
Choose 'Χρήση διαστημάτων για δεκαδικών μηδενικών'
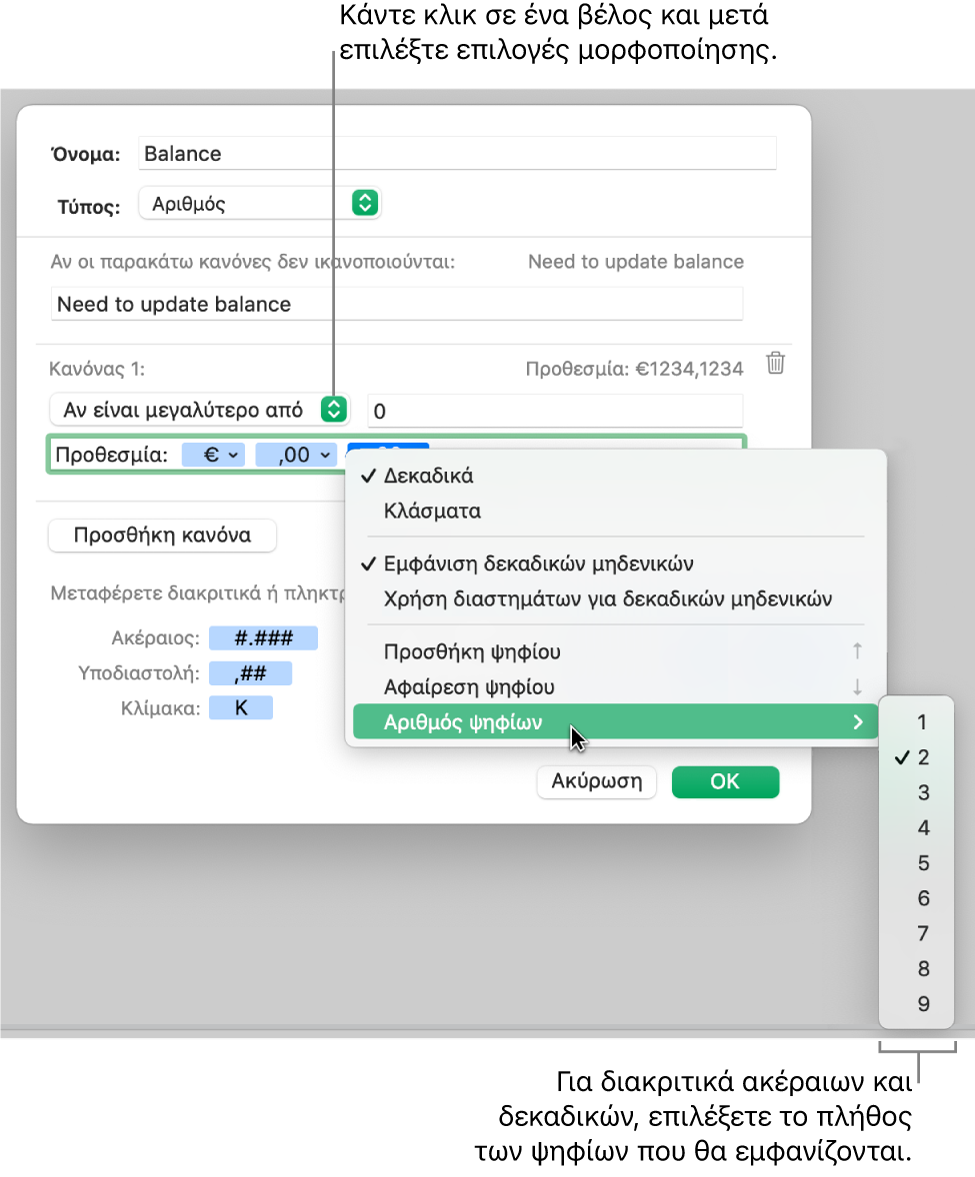pyautogui.click(x=615, y=599)
